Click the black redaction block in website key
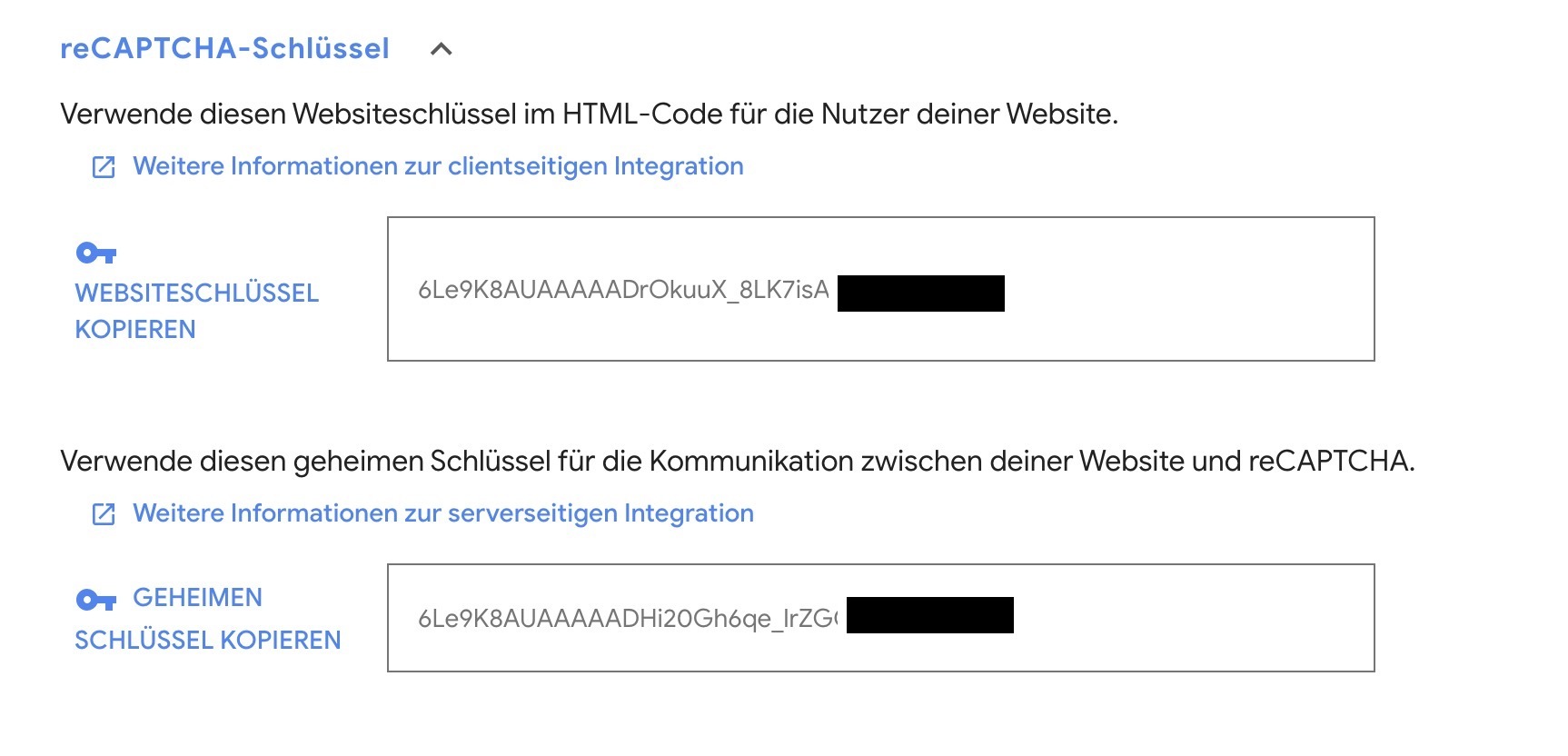 tap(920, 293)
